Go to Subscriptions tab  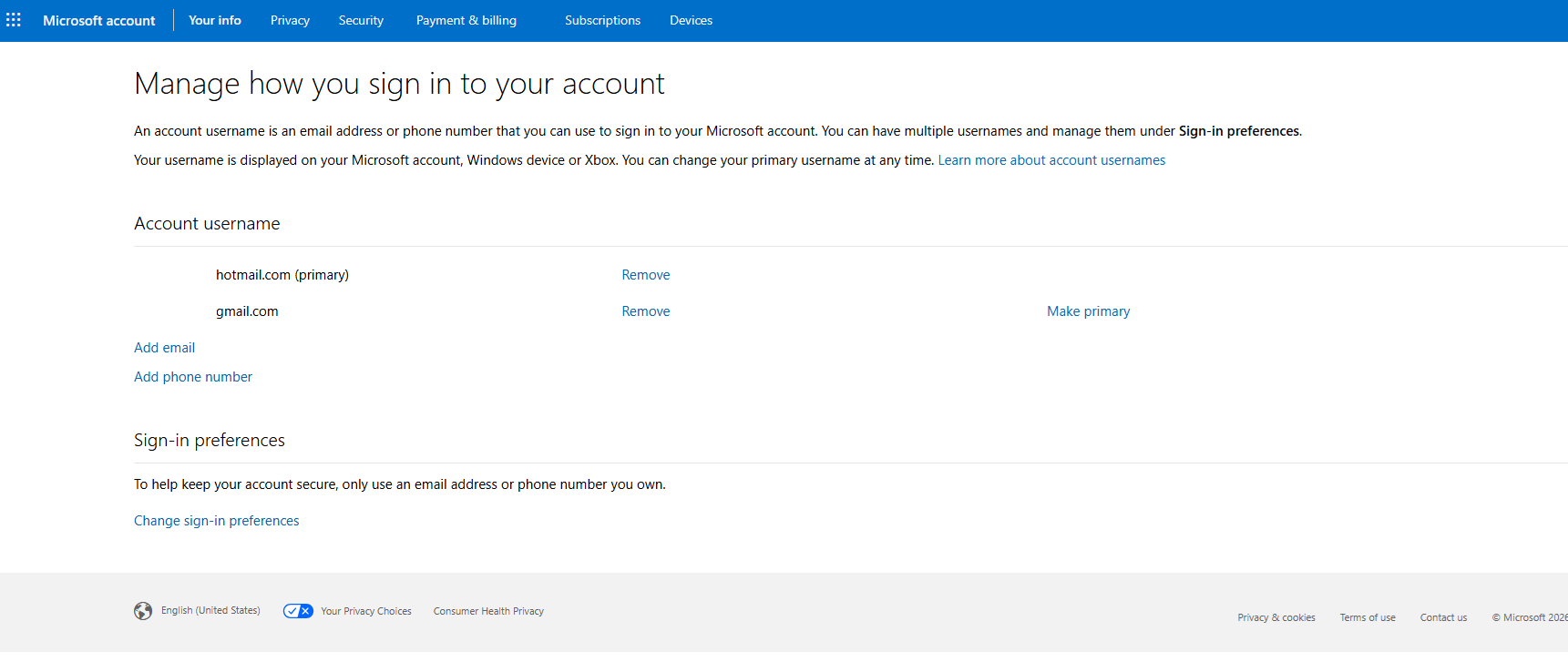[x=602, y=20]
